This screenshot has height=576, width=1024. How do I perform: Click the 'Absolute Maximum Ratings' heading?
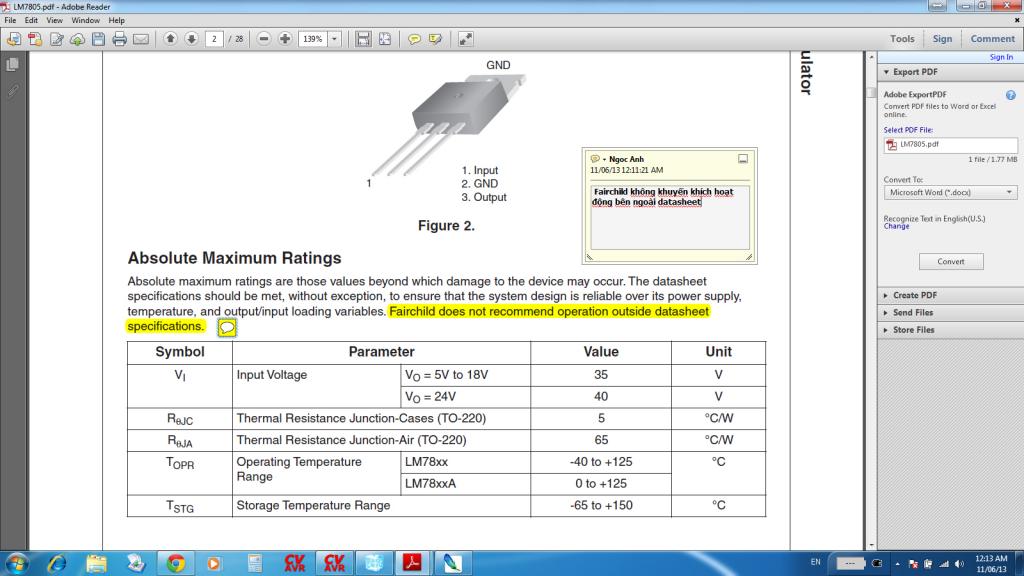point(234,258)
